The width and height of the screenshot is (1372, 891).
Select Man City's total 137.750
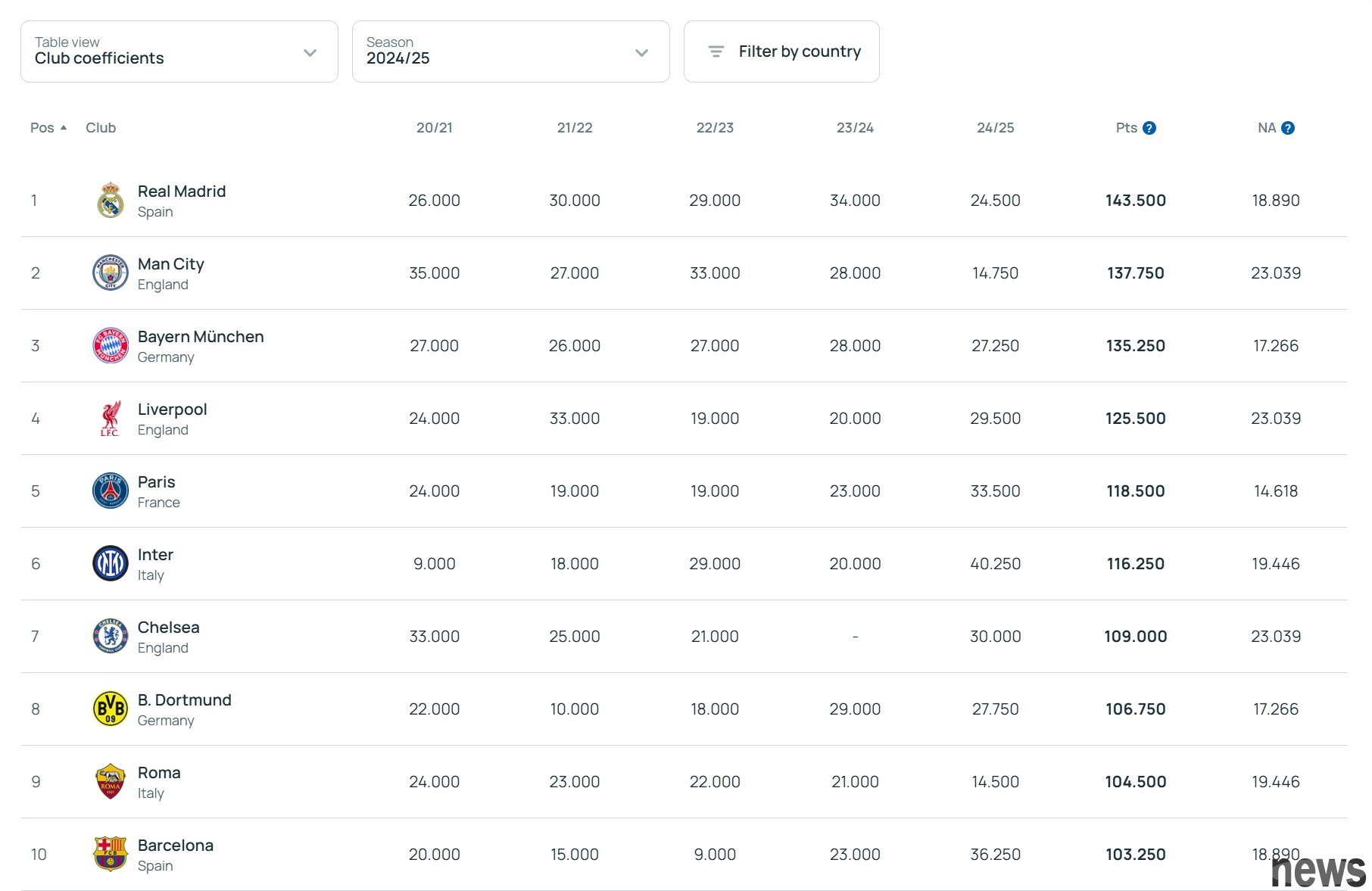click(x=1136, y=273)
